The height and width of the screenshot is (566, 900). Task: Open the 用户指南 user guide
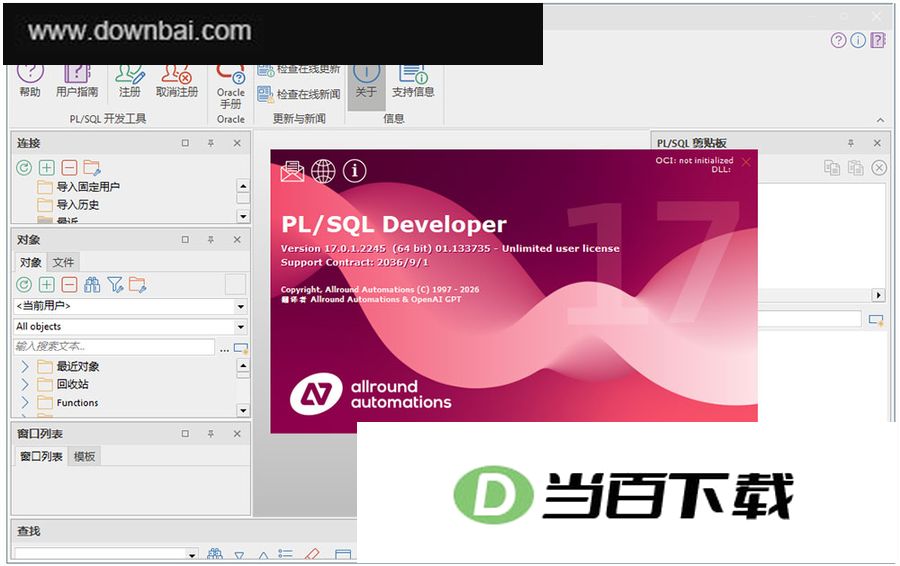pos(77,82)
